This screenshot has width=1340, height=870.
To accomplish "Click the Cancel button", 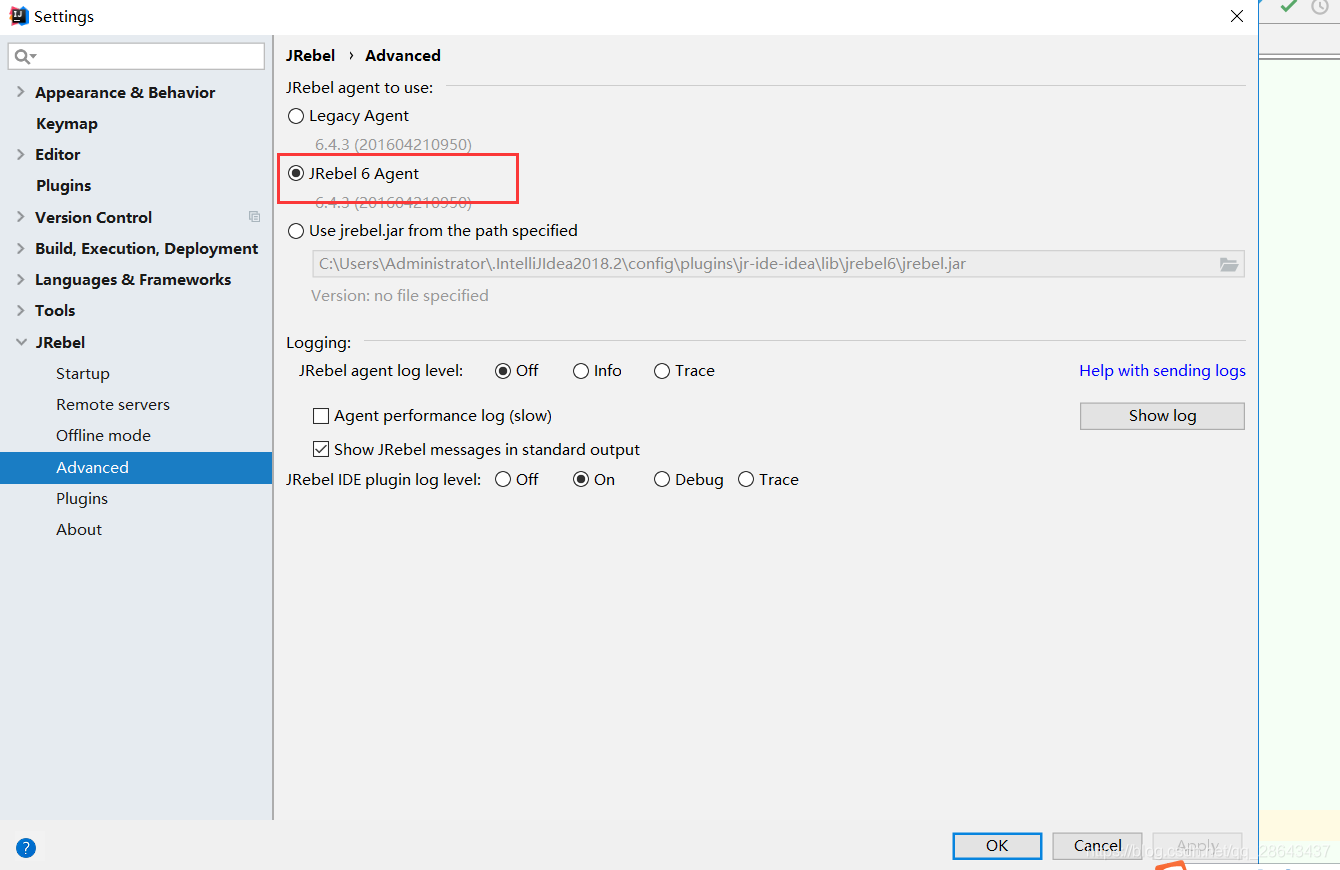I will pyautogui.click(x=1098, y=846).
